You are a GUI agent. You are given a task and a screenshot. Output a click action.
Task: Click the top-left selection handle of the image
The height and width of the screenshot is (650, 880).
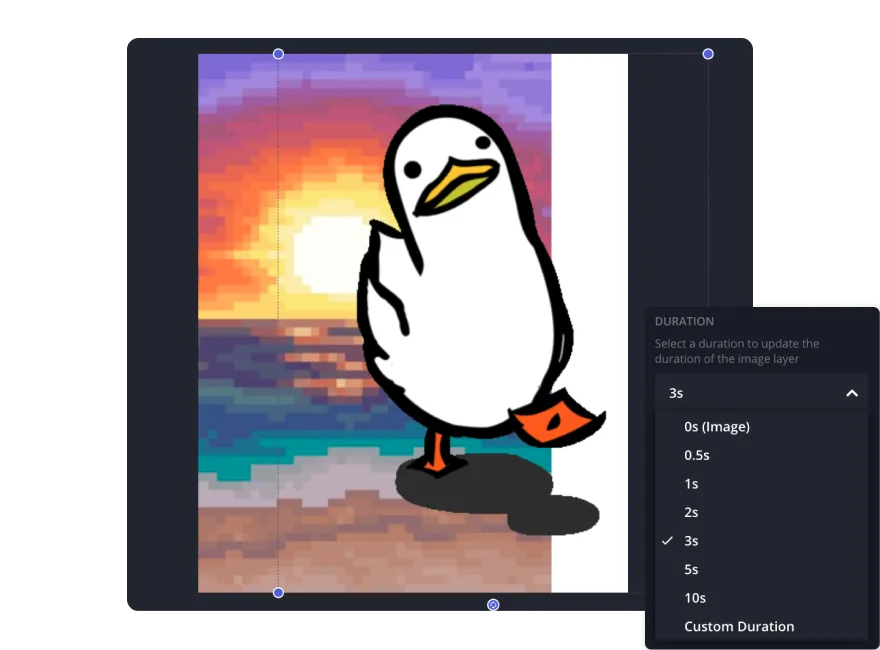[278, 54]
